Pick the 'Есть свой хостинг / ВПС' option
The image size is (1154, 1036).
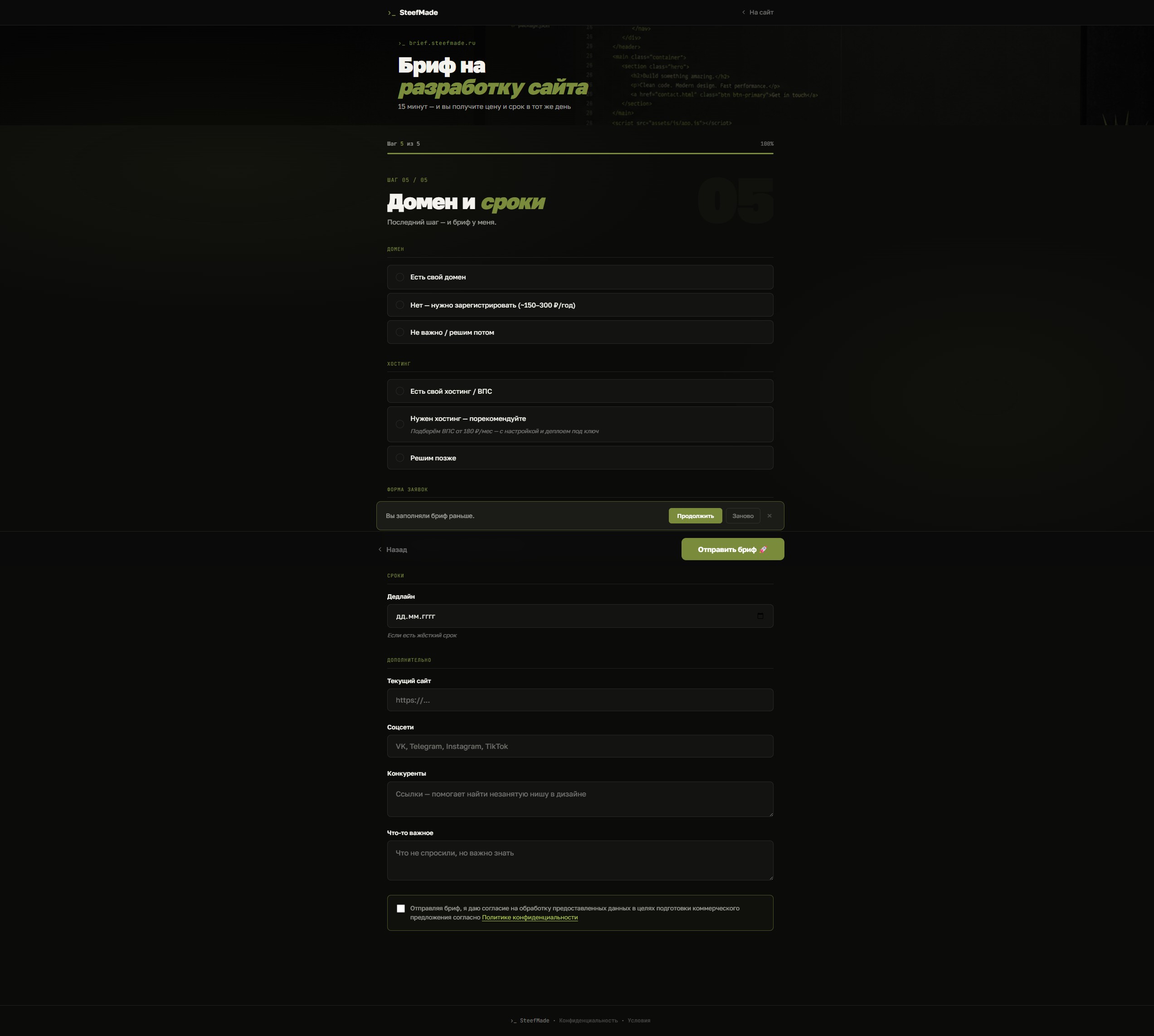(580, 391)
